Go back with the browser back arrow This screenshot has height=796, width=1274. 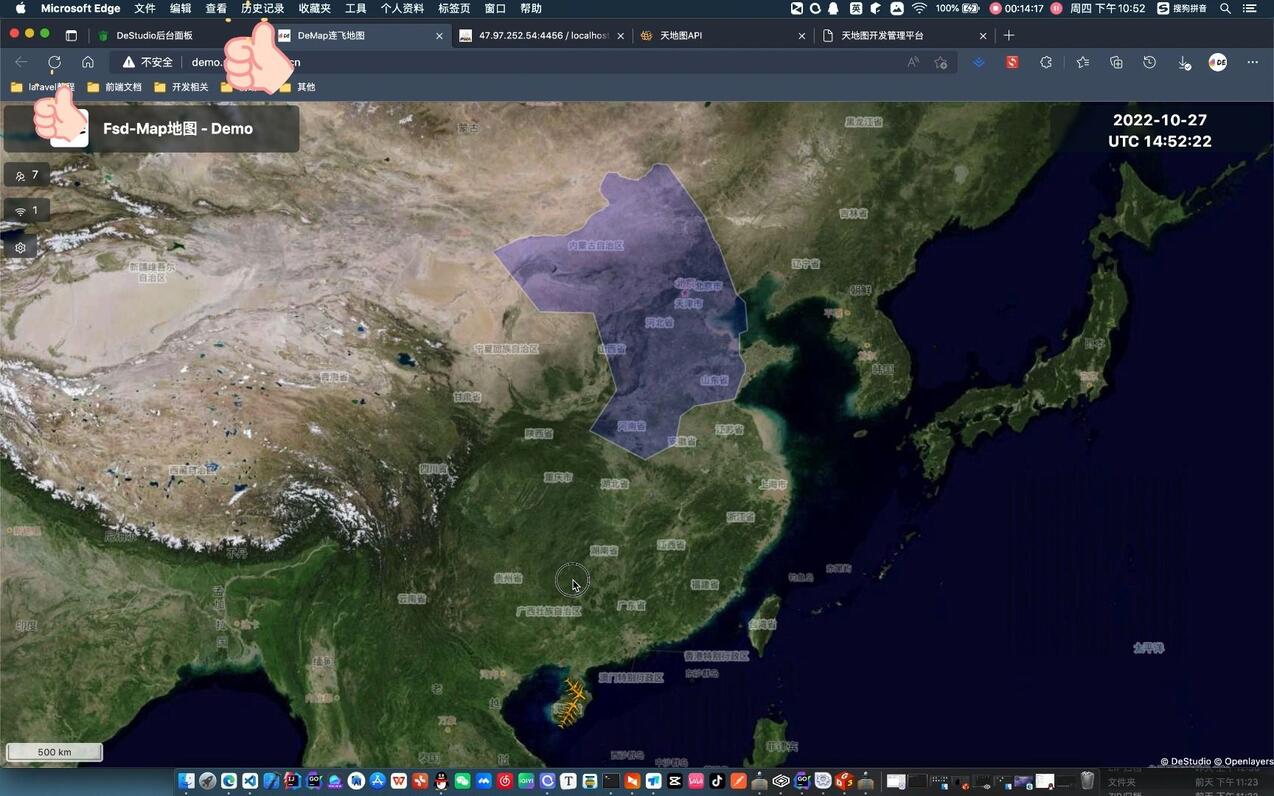click(x=21, y=62)
